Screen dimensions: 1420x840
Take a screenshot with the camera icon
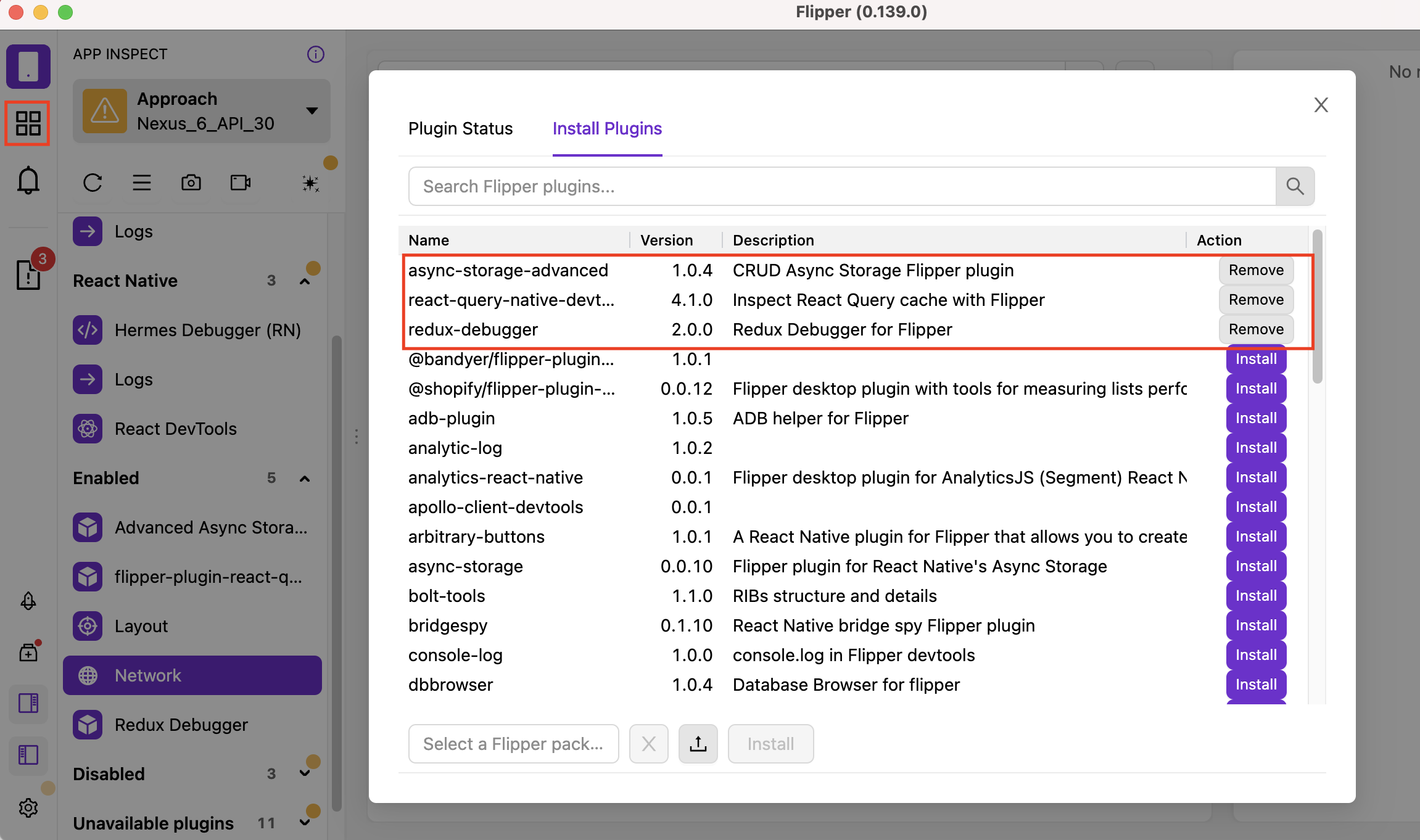pyautogui.click(x=191, y=183)
